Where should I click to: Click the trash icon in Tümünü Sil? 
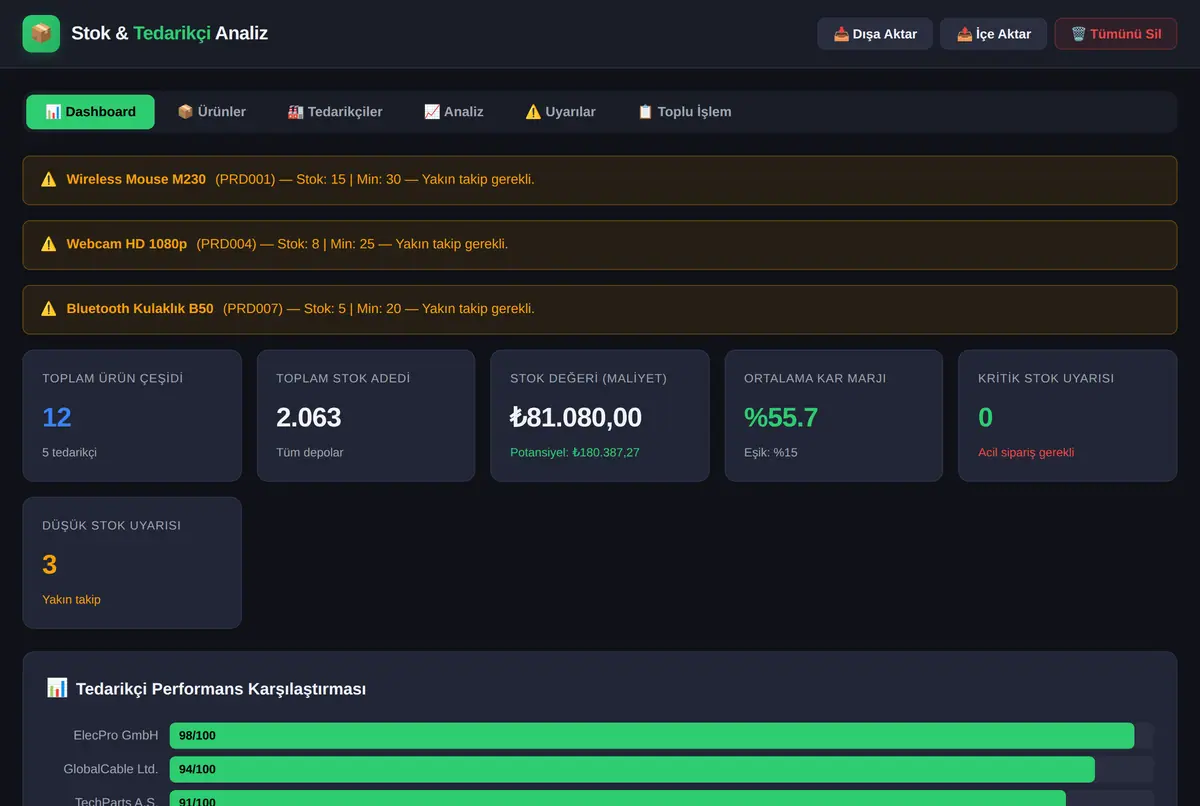[x=1079, y=34]
